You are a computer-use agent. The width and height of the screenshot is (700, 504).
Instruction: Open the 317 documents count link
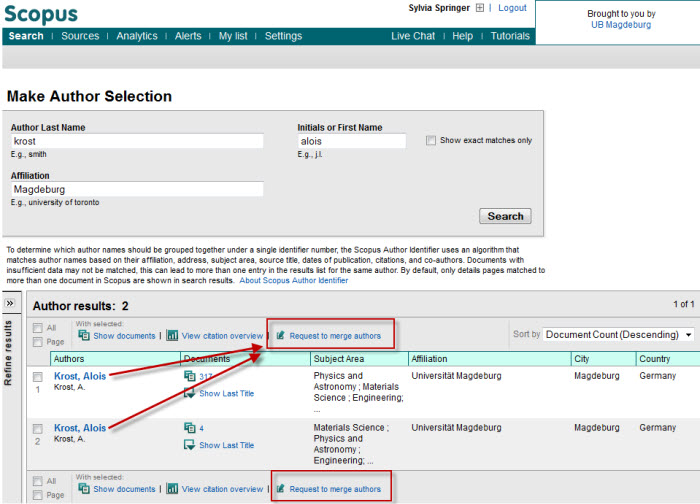tap(206, 377)
